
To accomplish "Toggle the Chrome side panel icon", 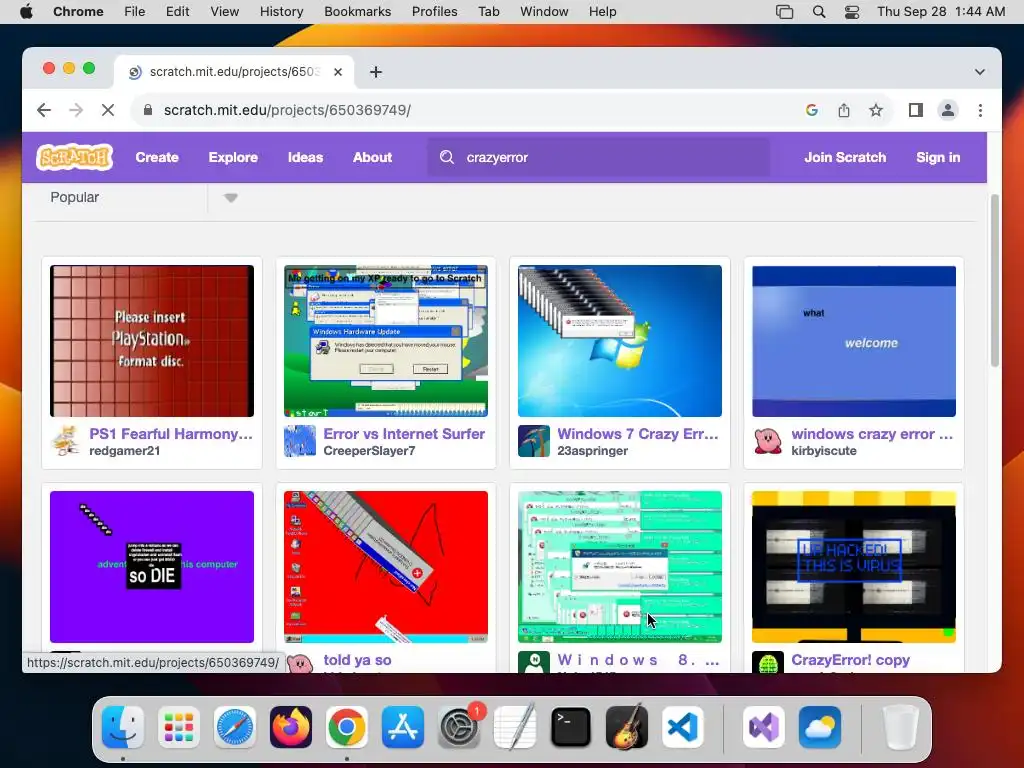I will (916, 110).
